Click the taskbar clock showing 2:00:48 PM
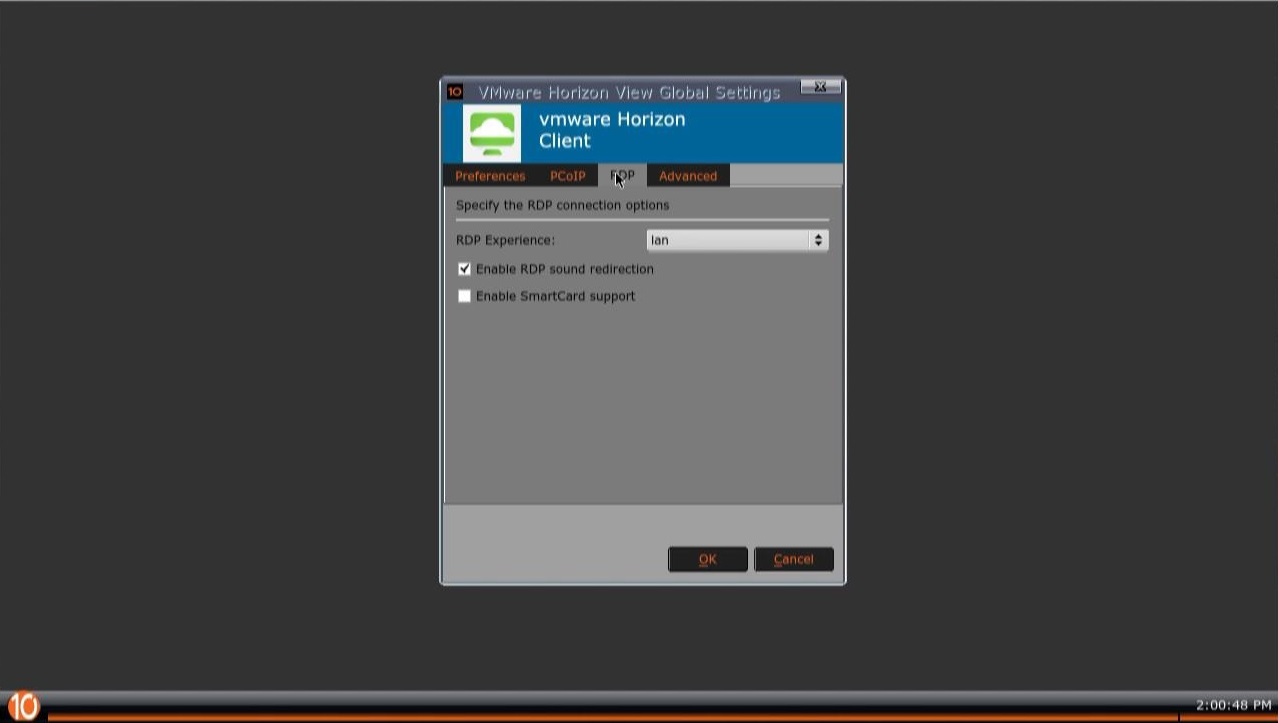This screenshot has height=723, width=1278. click(1234, 705)
